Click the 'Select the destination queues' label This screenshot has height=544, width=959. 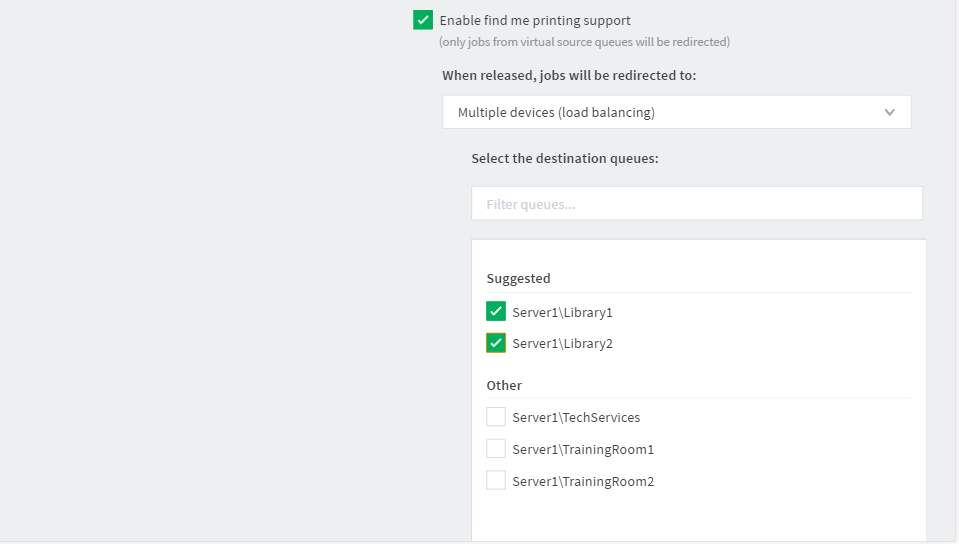pyautogui.click(x=565, y=159)
